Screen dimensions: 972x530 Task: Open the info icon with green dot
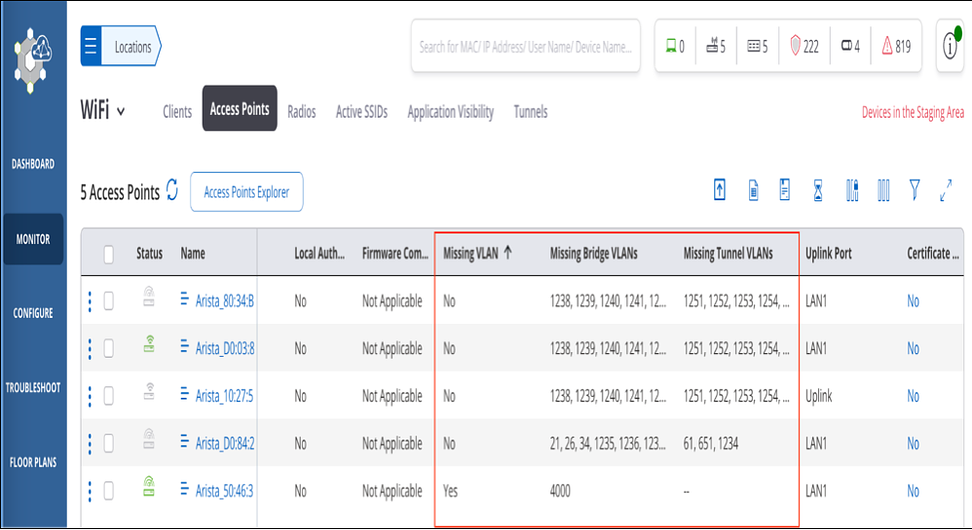(950, 46)
